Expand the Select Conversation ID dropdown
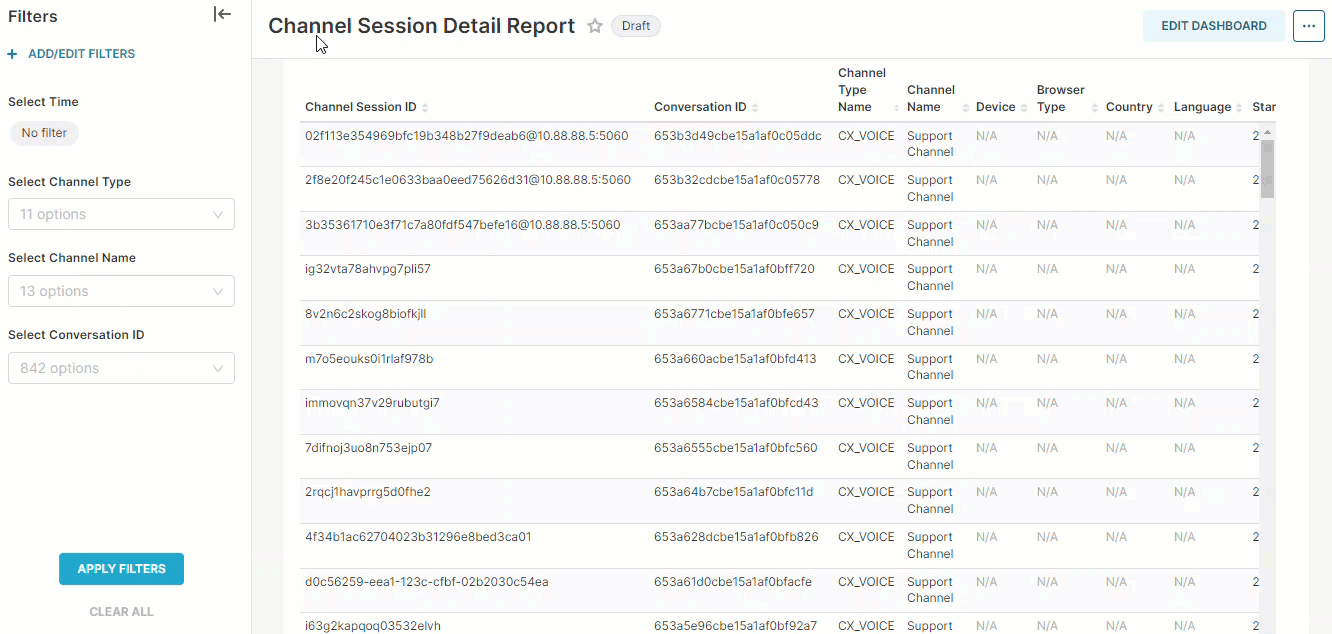The height and width of the screenshot is (634, 1332). click(121, 368)
